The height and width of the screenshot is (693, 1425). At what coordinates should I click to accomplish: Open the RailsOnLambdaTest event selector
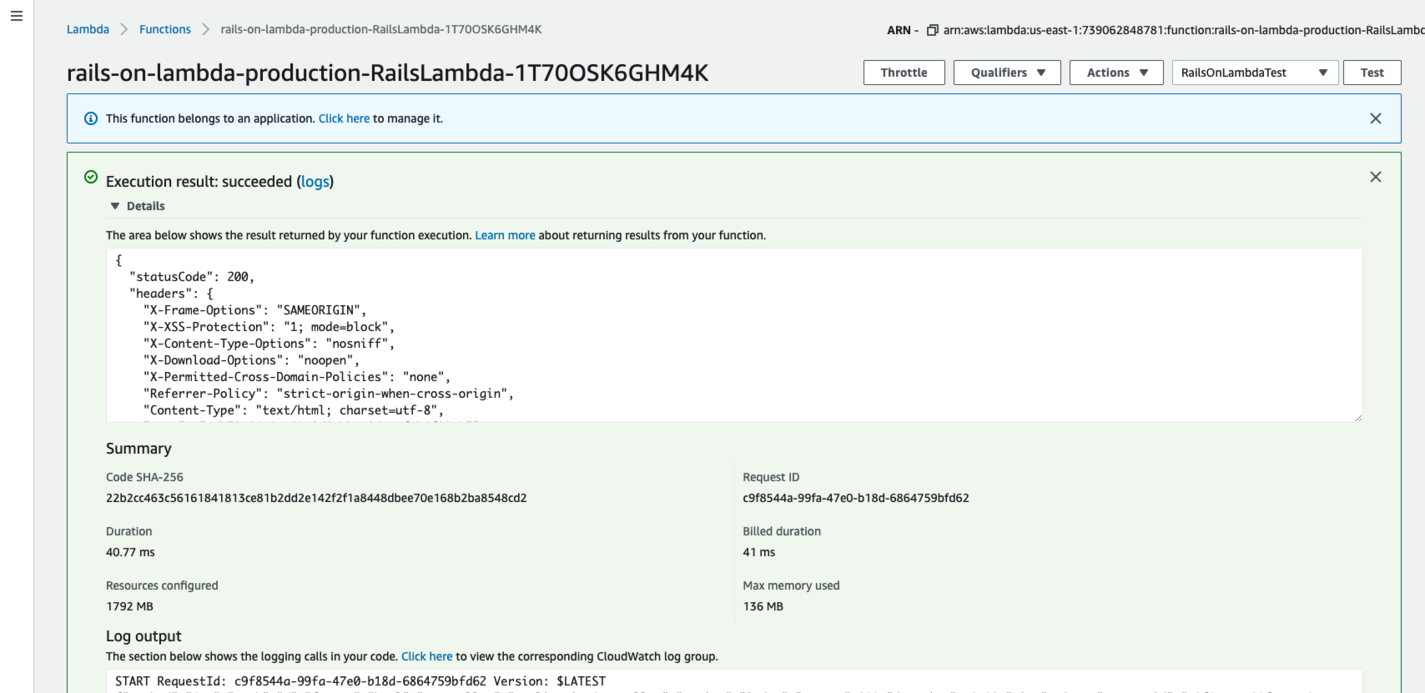pos(1254,72)
